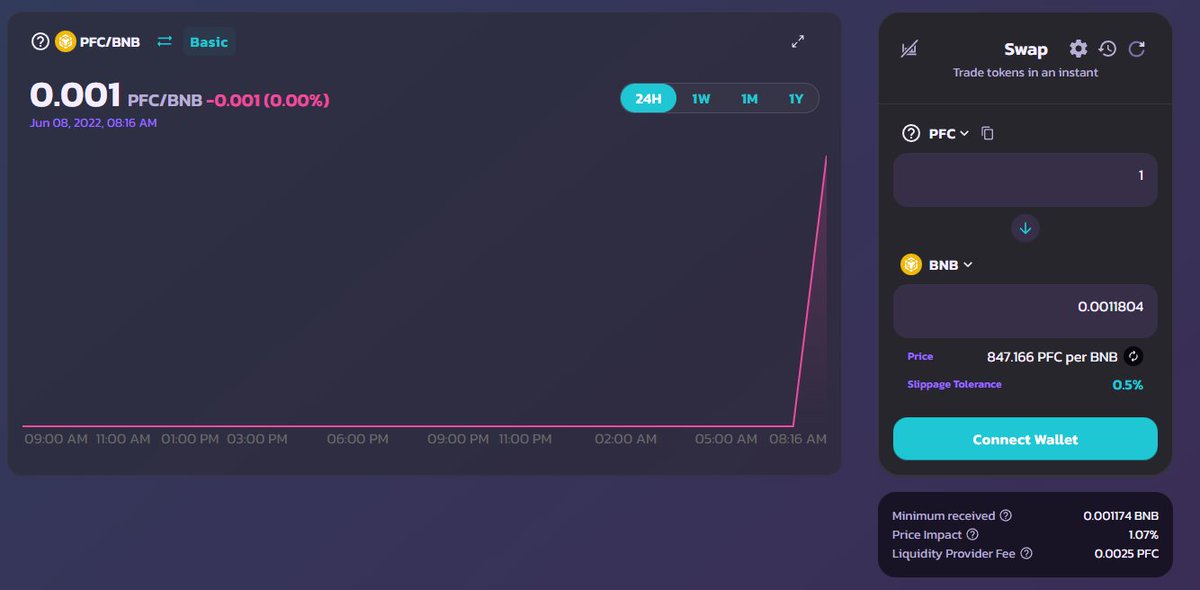Image resolution: width=1200 pixels, height=590 pixels.
Task: Click the 02:00 AM axis label
Action: tap(626, 439)
